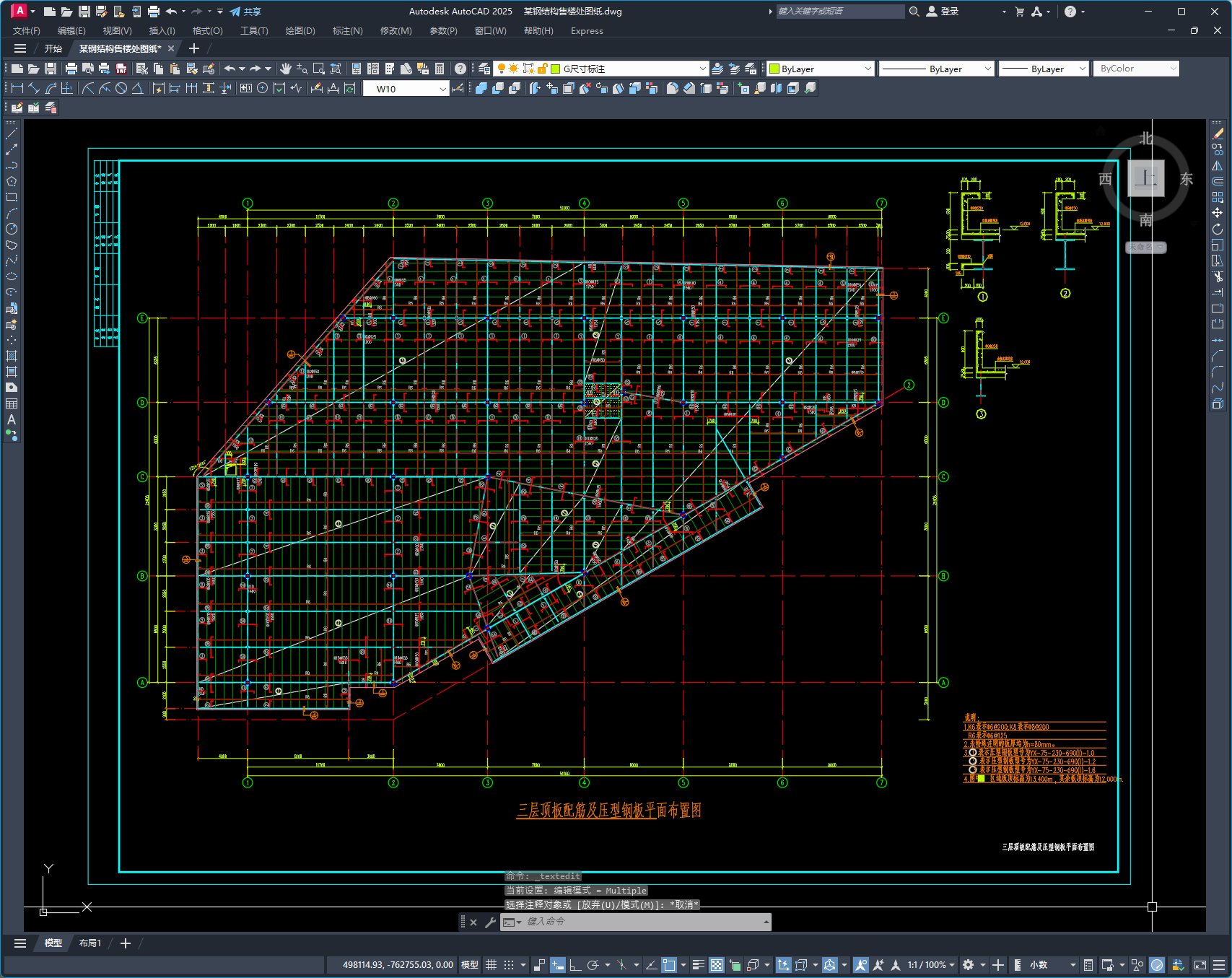
Task: Open the G尺寸标注 layer dropdown
Action: pos(702,69)
